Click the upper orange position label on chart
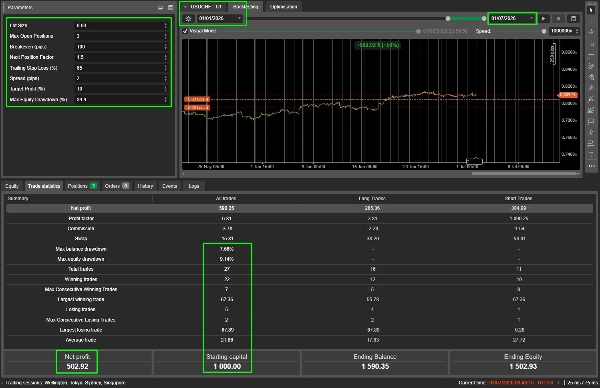The height and width of the screenshot is (388, 600). pos(197,99)
